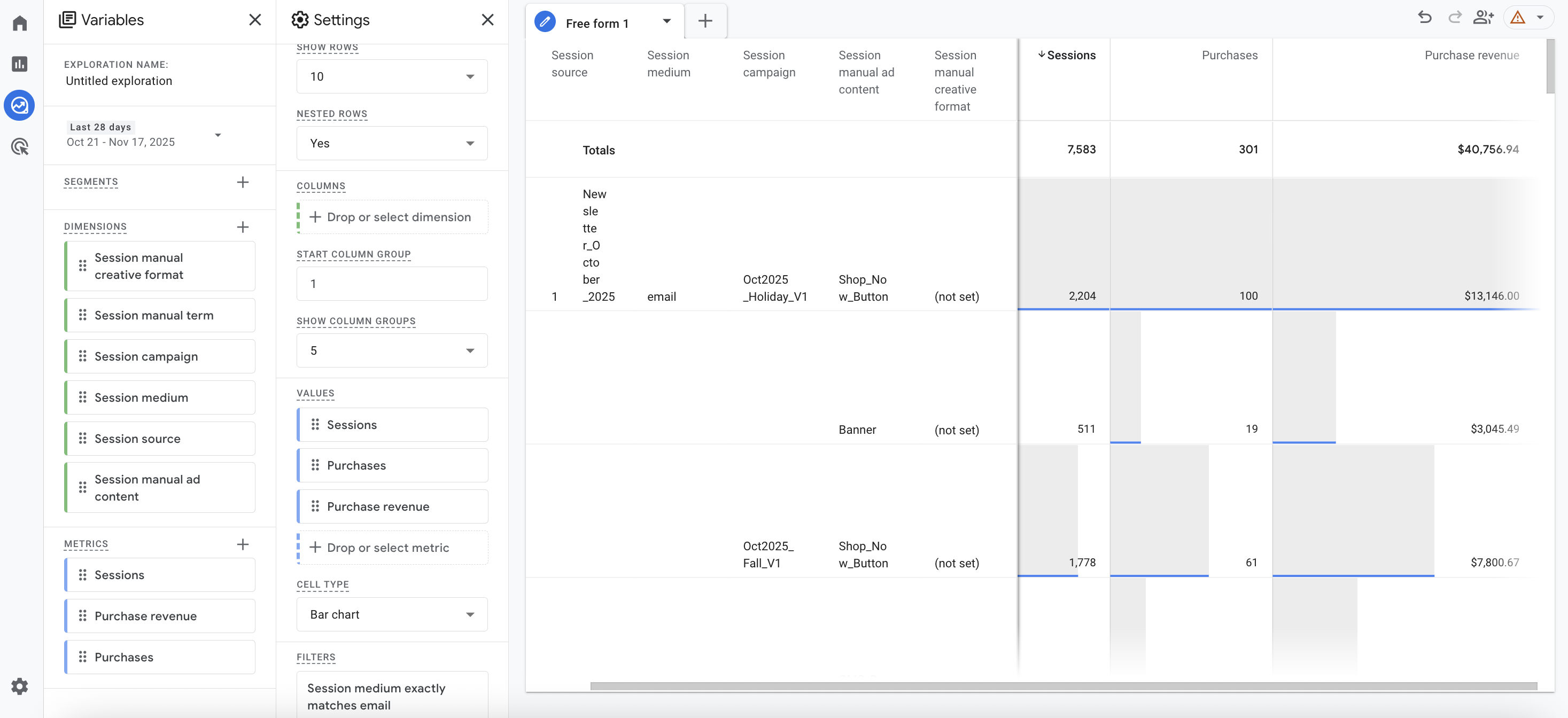Add a new metric with plus icon
Viewport: 1568px width, 718px height.
pyautogui.click(x=242, y=544)
